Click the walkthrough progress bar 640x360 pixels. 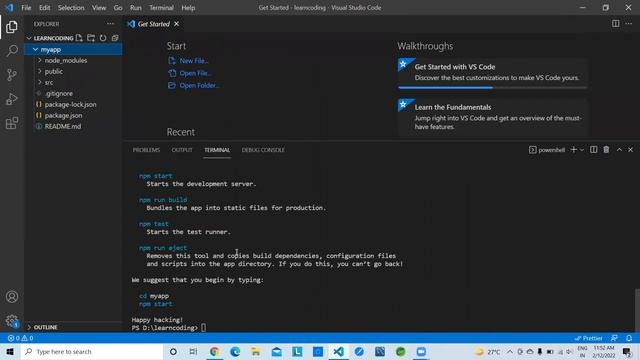pos(493,87)
